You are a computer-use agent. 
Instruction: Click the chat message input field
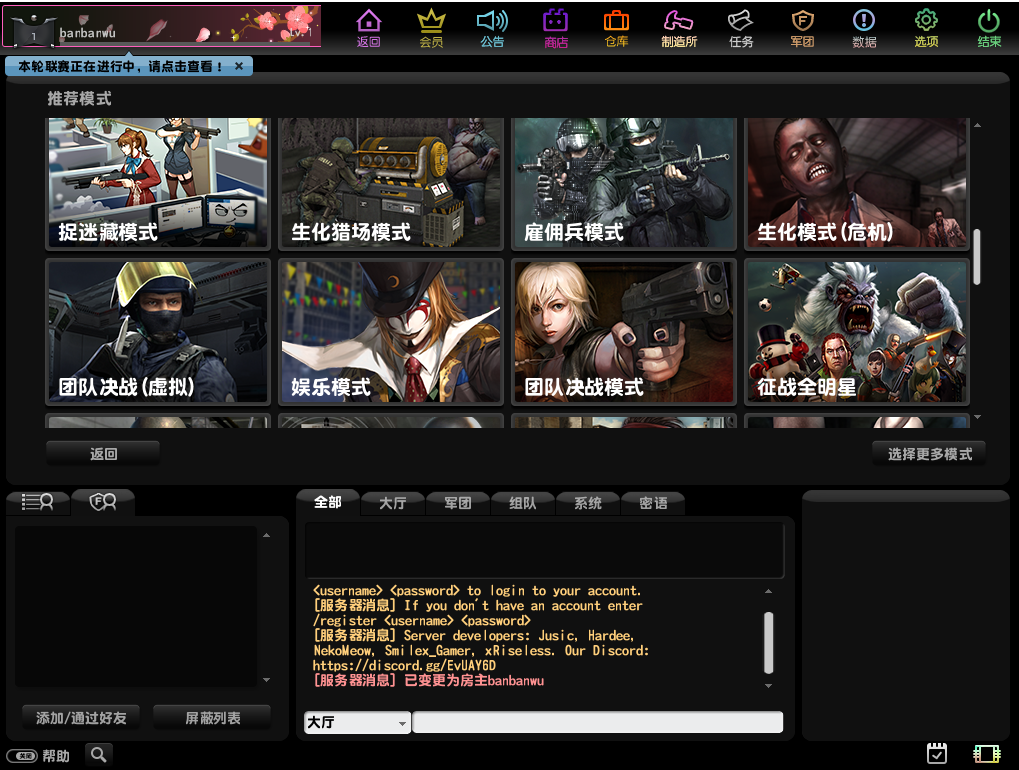click(597, 723)
